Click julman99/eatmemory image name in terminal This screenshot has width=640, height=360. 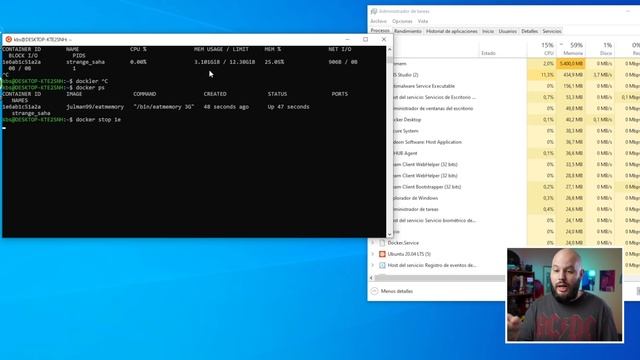(x=95, y=107)
